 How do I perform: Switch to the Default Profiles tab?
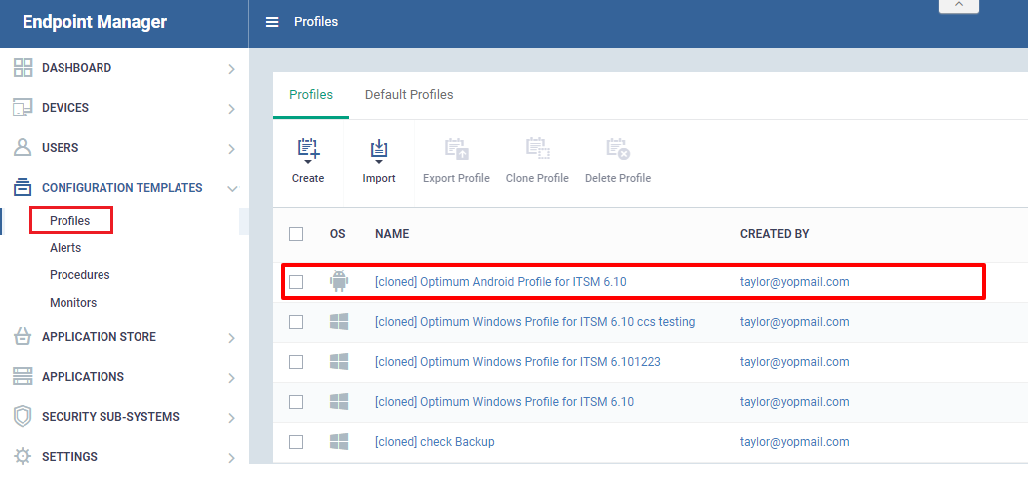409,94
